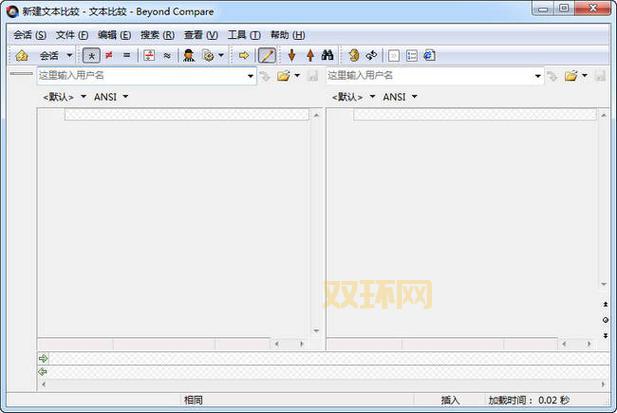This screenshot has height=413, width=617.
Task: Click left pane save disk icon
Action: pyautogui.click(x=312, y=76)
